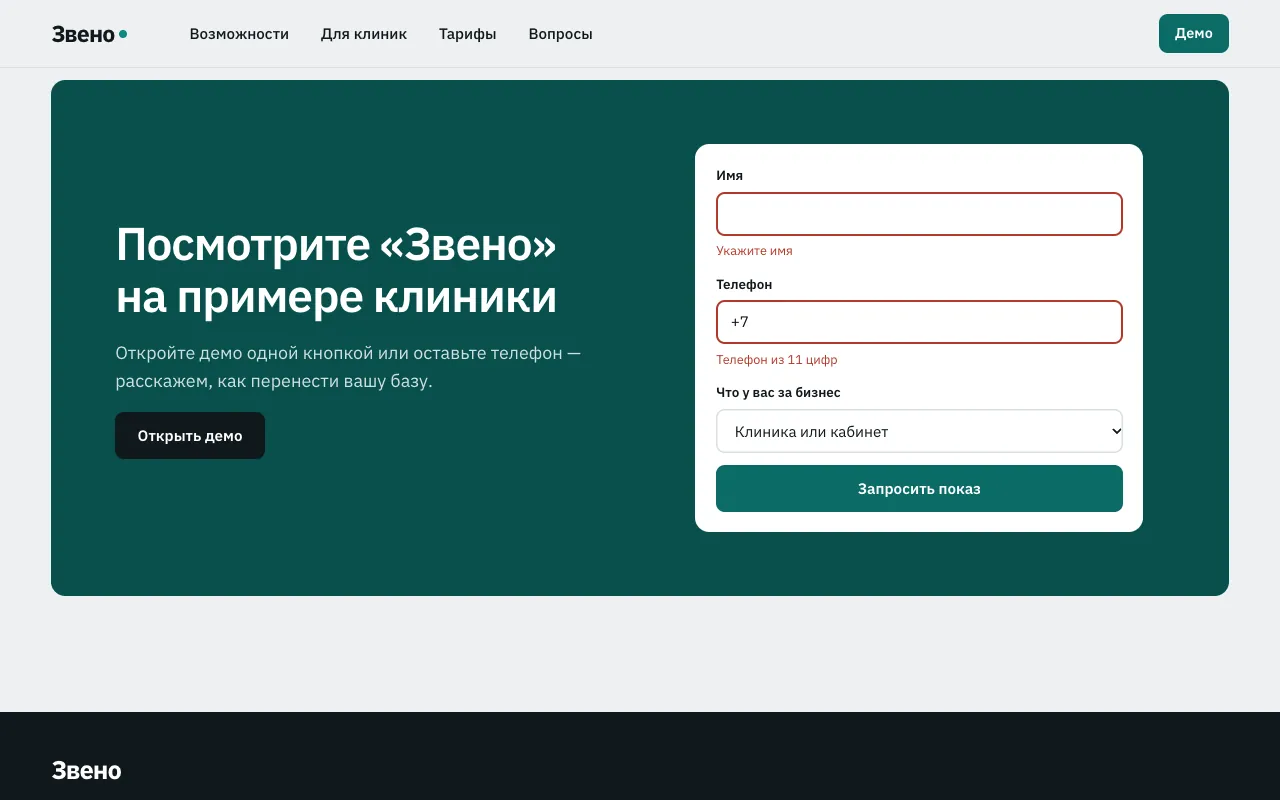Focus the Телефон input field
The width and height of the screenshot is (1280, 800).
pos(919,322)
